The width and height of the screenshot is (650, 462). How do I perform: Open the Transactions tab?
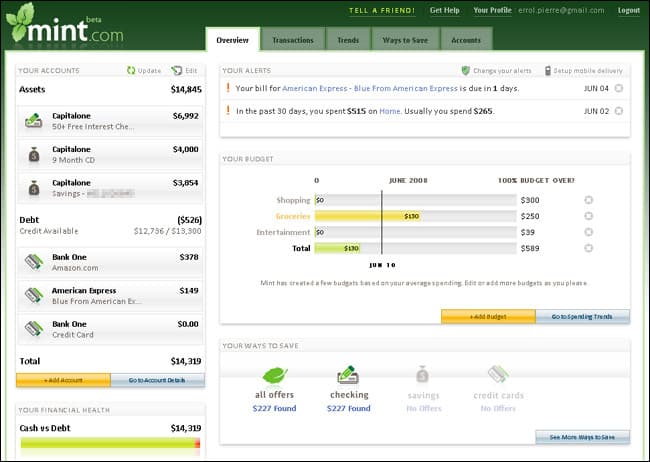[293, 40]
